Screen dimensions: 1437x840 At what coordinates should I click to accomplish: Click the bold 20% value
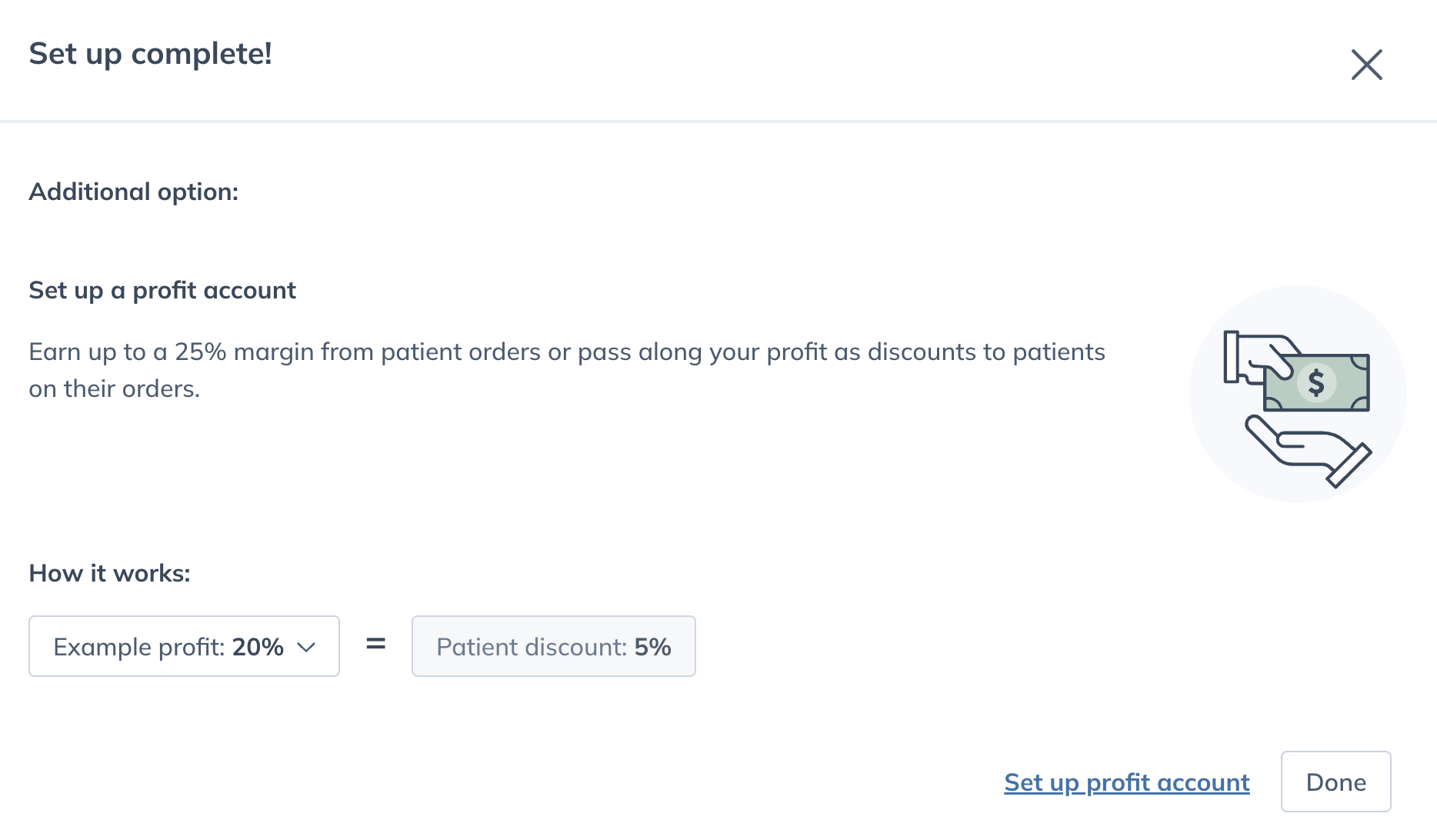(258, 647)
